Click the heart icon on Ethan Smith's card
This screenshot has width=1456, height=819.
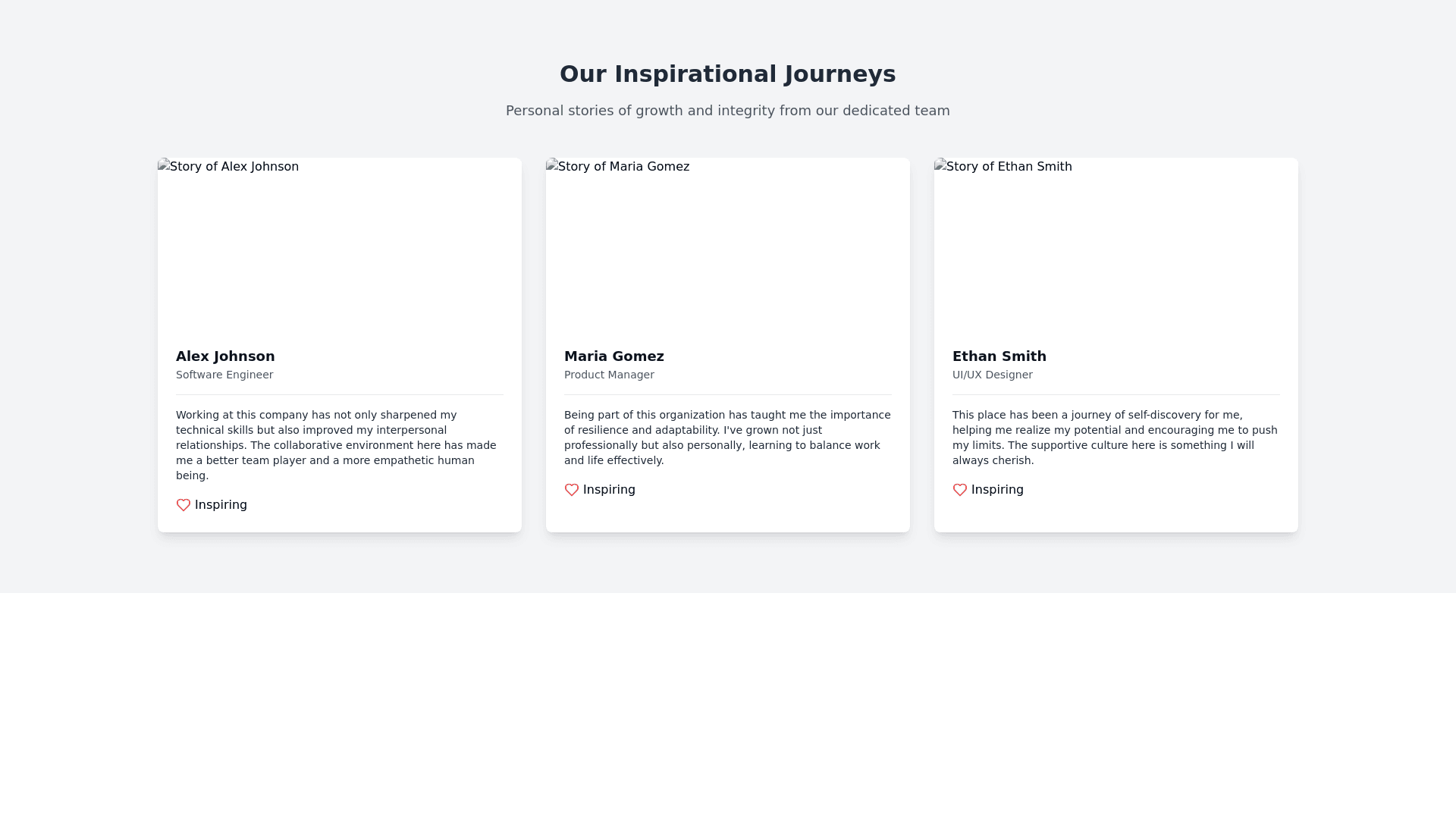[x=960, y=490]
